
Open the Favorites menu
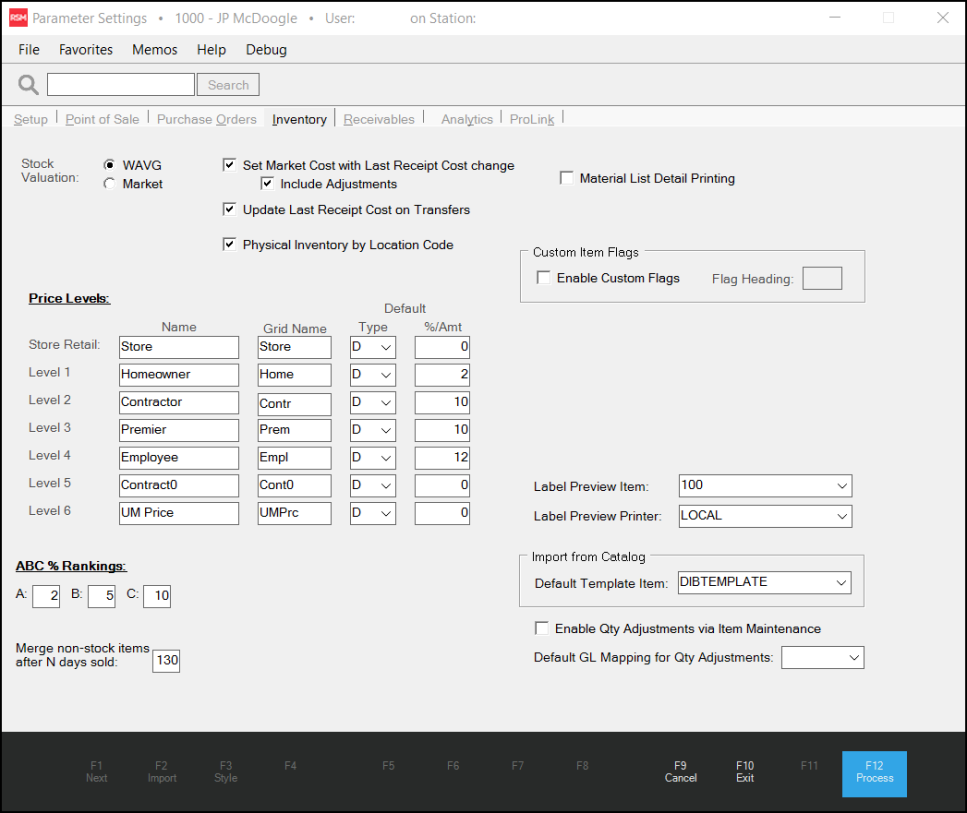coord(86,49)
